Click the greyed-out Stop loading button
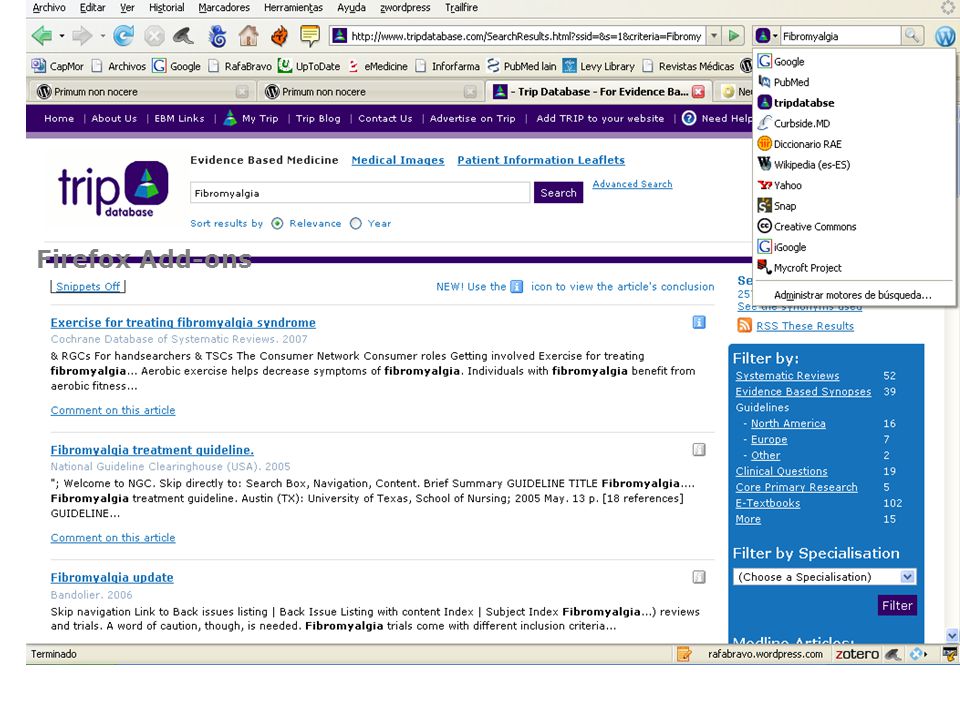Image resolution: width=960 pixels, height=720 pixels. 154,36
